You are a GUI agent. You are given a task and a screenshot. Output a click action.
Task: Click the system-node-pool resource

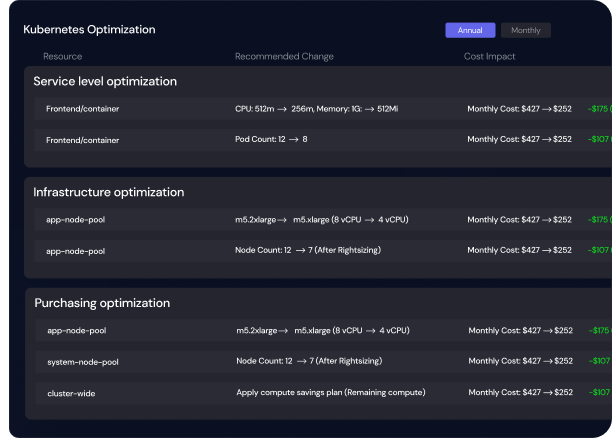[x=83, y=362]
